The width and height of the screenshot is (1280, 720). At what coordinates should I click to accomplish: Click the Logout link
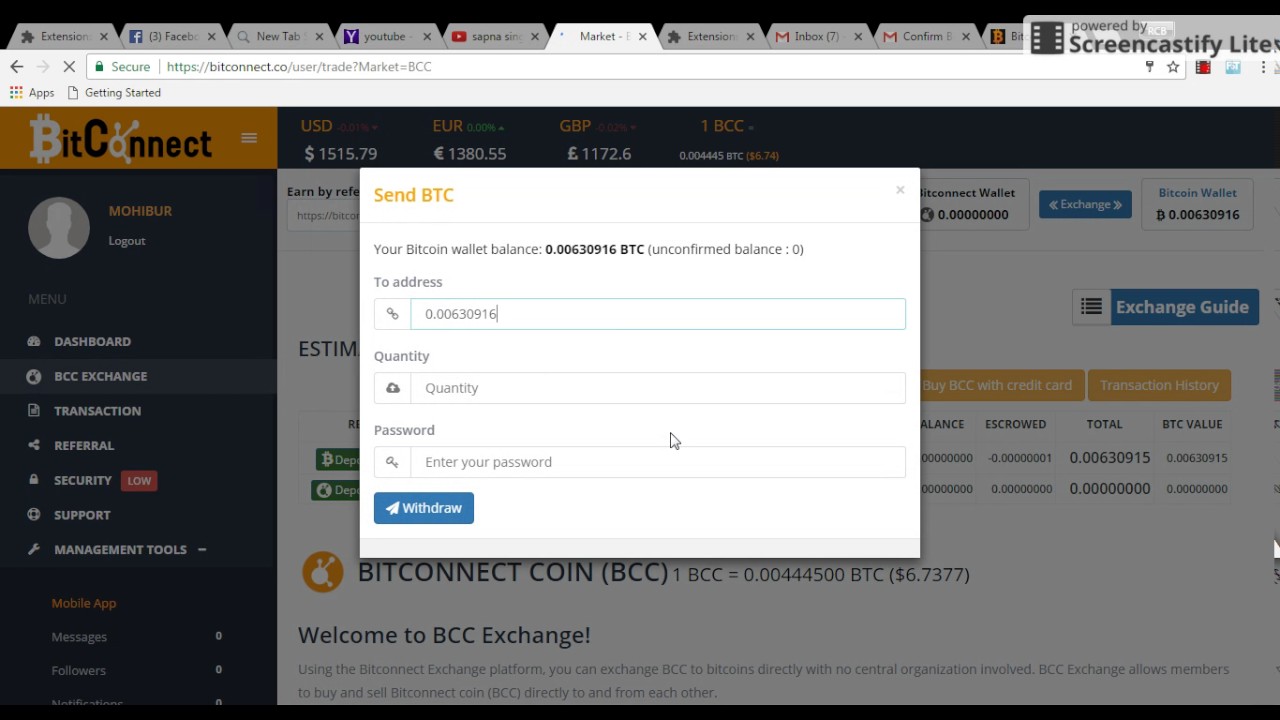(x=127, y=241)
